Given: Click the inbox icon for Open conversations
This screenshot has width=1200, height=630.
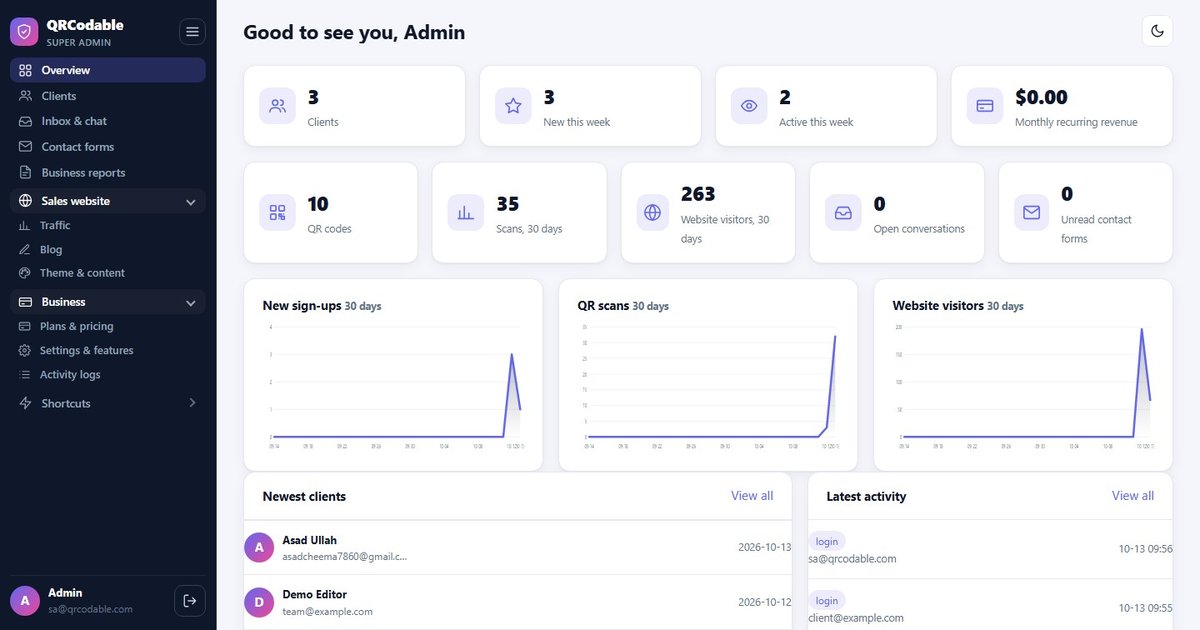Looking at the screenshot, I should point(843,213).
